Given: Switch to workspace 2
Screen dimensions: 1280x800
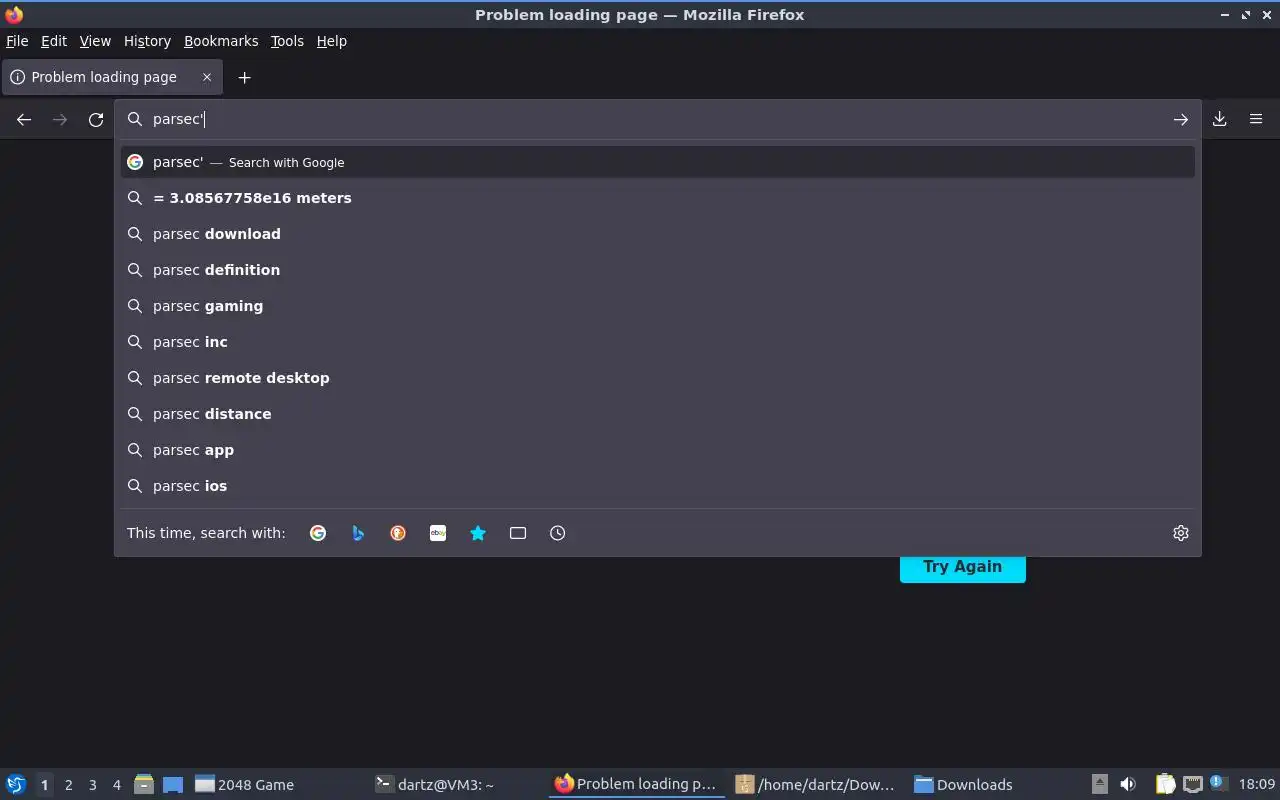Looking at the screenshot, I should (69, 785).
